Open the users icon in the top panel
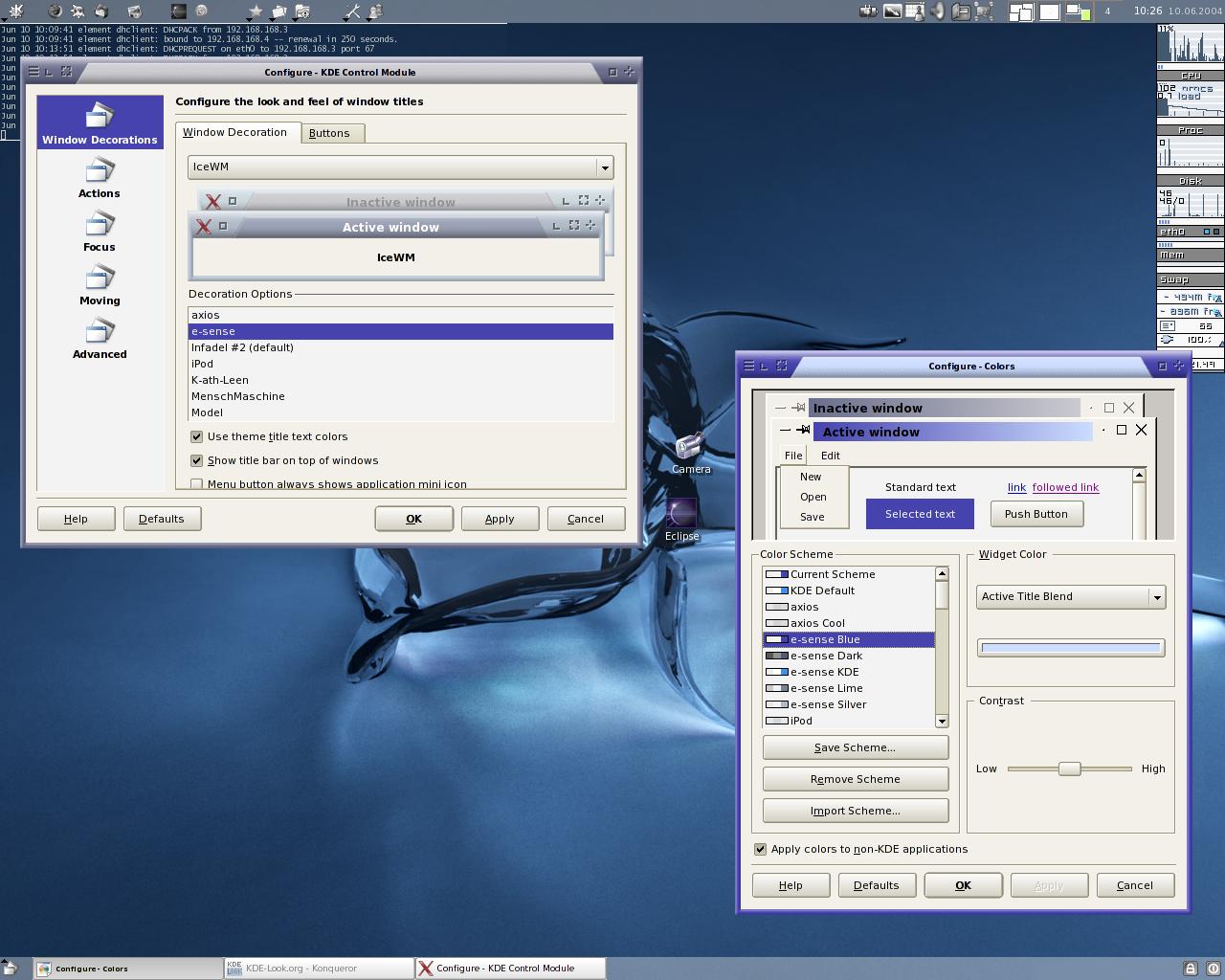 tap(375, 11)
